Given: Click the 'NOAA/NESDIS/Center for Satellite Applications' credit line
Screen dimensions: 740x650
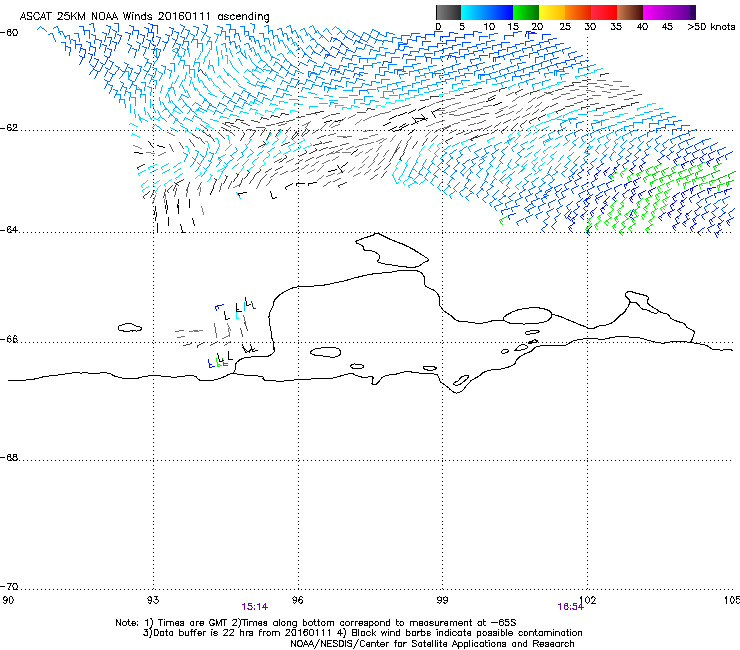Looking at the screenshot, I should (432, 644).
